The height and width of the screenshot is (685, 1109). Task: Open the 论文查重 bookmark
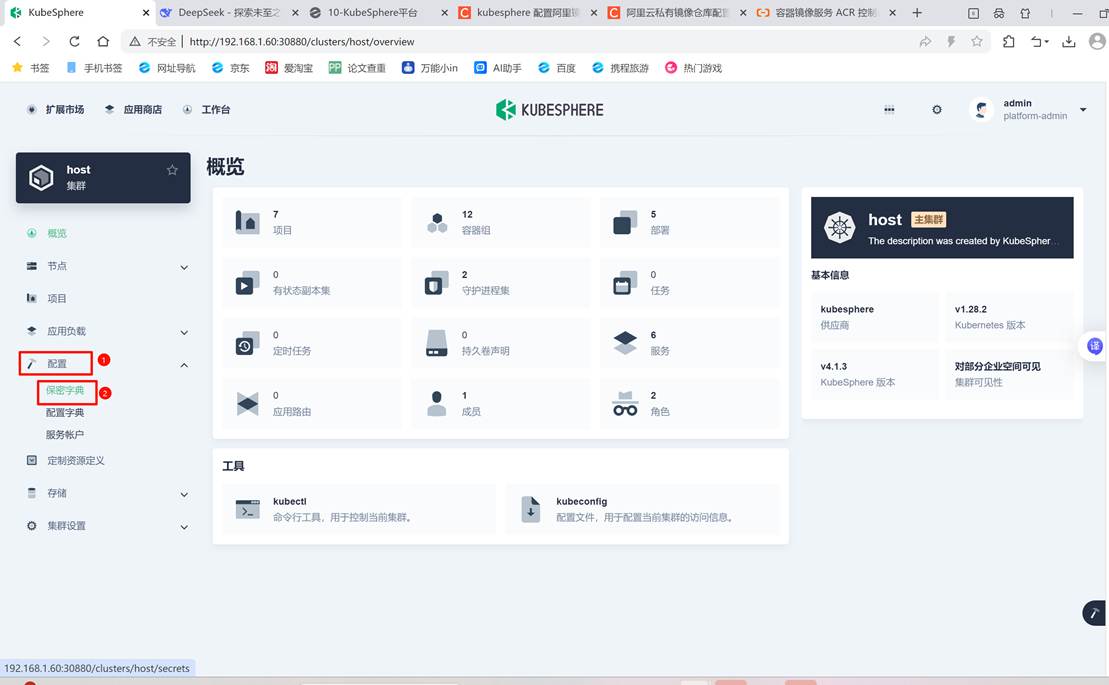(357, 68)
